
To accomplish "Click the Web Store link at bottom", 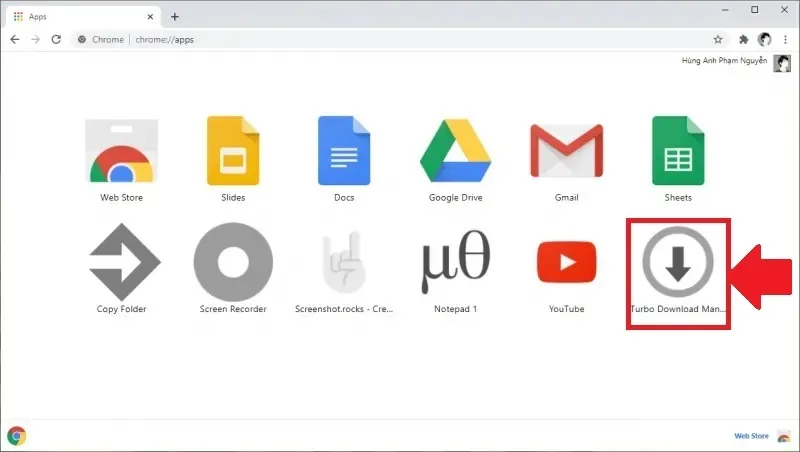I will point(752,436).
